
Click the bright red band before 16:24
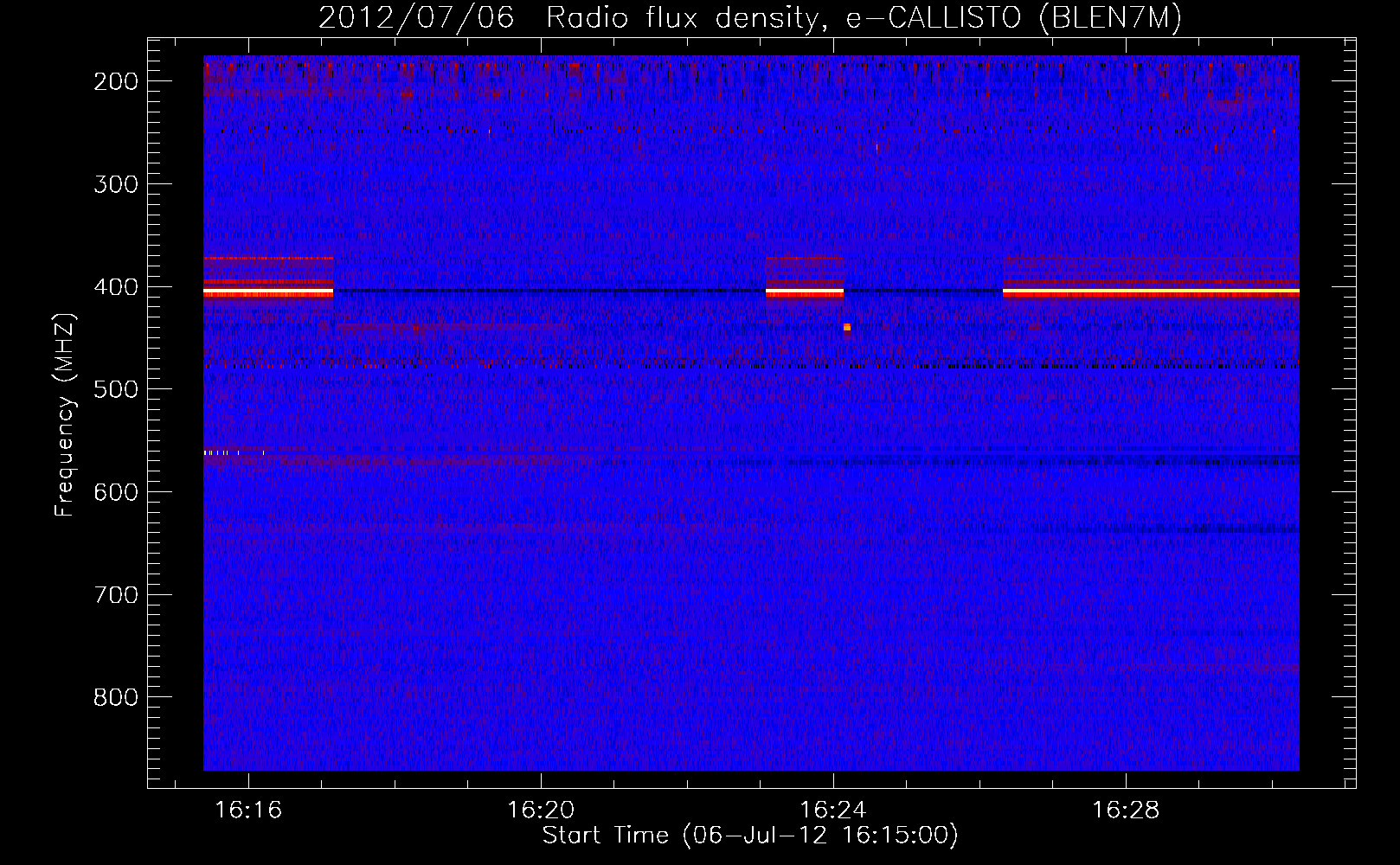(x=805, y=293)
